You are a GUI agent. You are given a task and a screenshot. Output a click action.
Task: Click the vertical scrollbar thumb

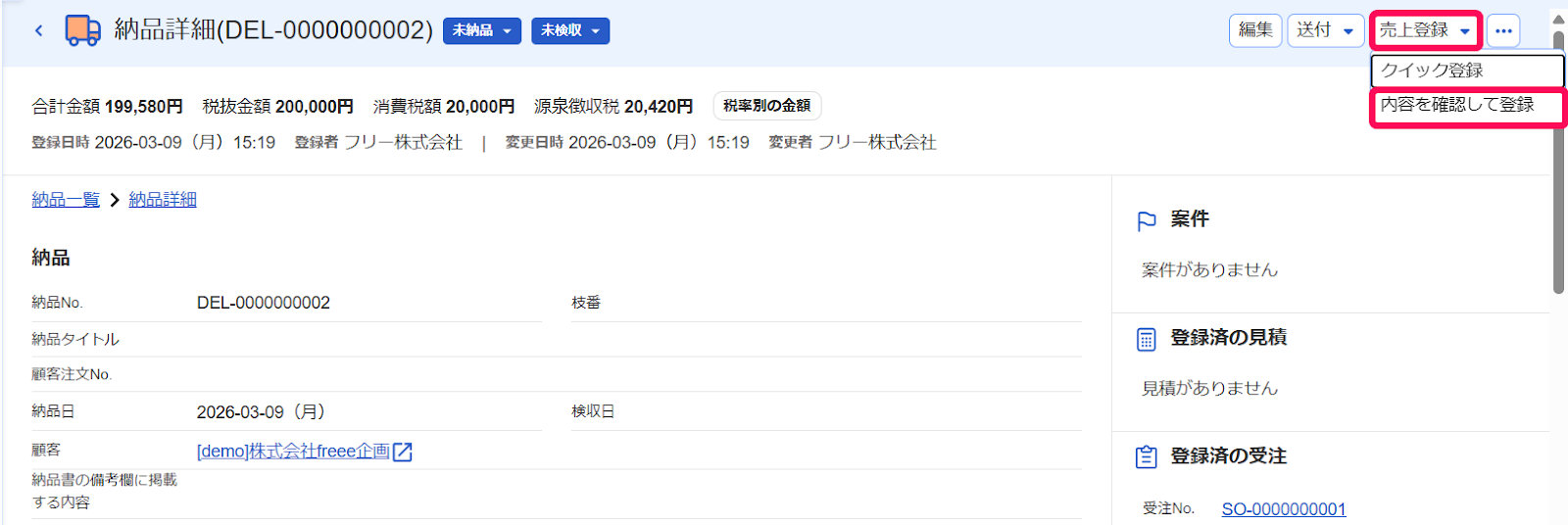pos(1558,162)
